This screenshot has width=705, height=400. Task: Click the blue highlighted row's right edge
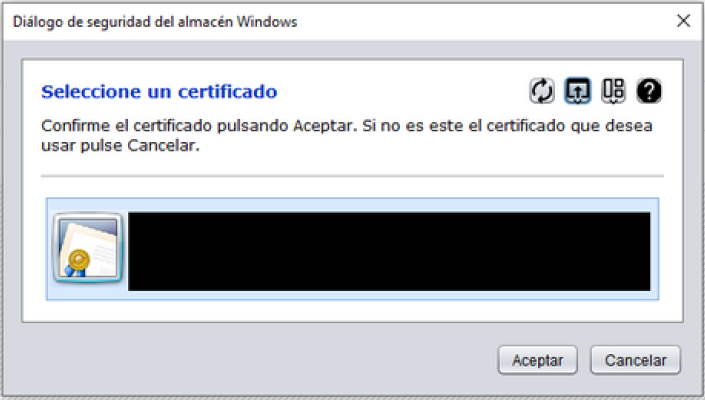coord(654,250)
